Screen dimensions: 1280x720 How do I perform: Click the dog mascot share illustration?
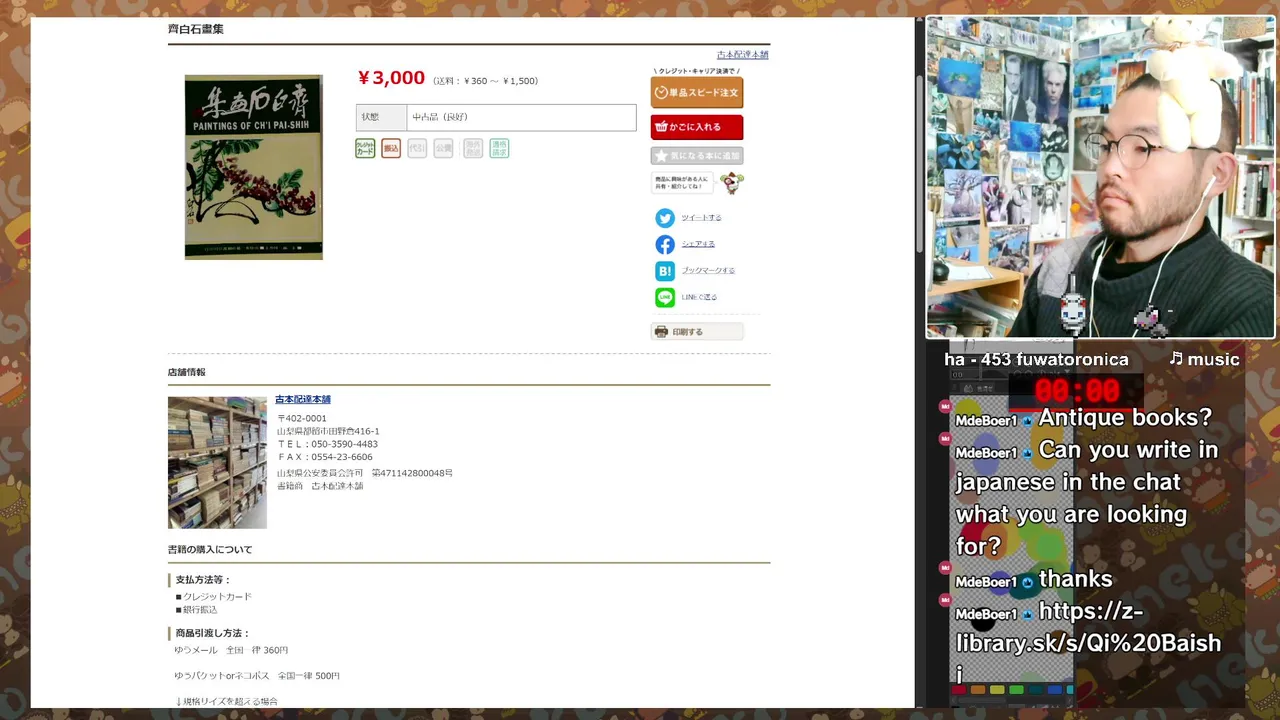732,183
